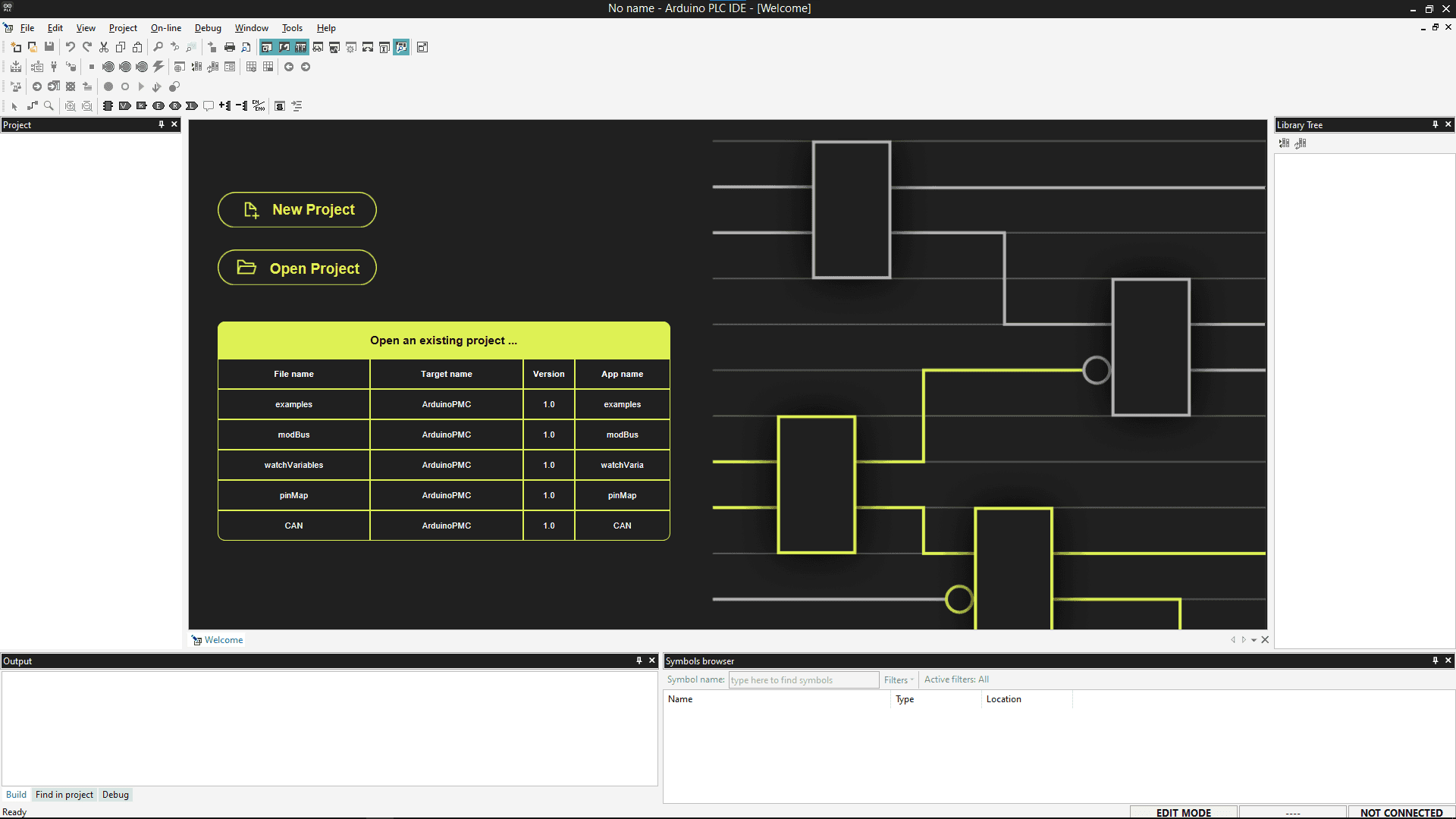Select the Zoom in magnifier icon

pyautogui.click(x=70, y=106)
